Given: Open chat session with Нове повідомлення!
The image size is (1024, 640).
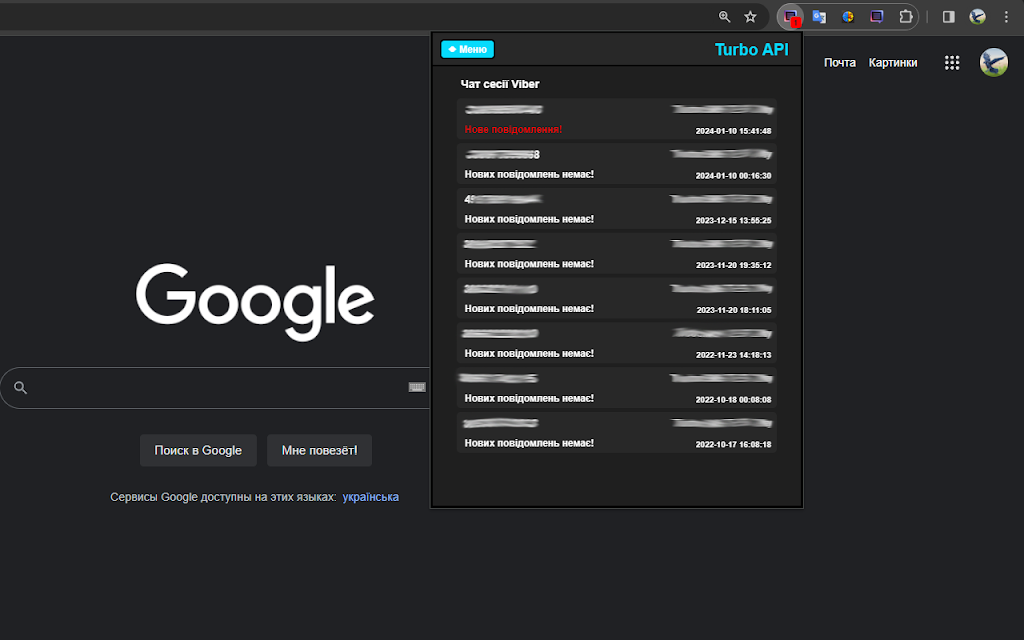Looking at the screenshot, I should pyautogui.click(x=616, y=119).
